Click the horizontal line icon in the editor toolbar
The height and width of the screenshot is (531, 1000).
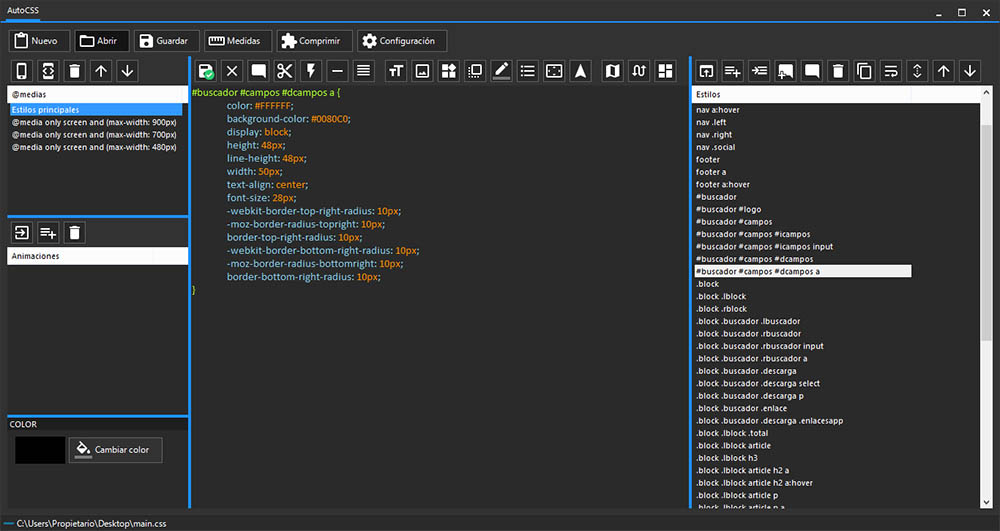337,71
